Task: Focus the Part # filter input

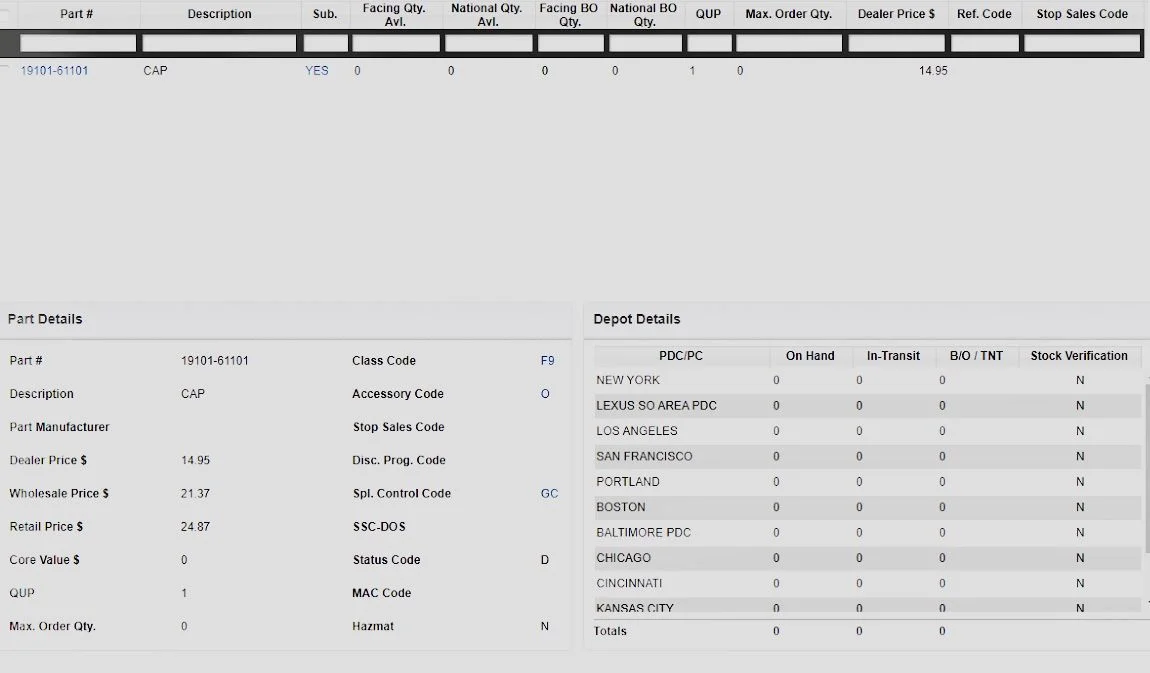Action: click(78, 44)
